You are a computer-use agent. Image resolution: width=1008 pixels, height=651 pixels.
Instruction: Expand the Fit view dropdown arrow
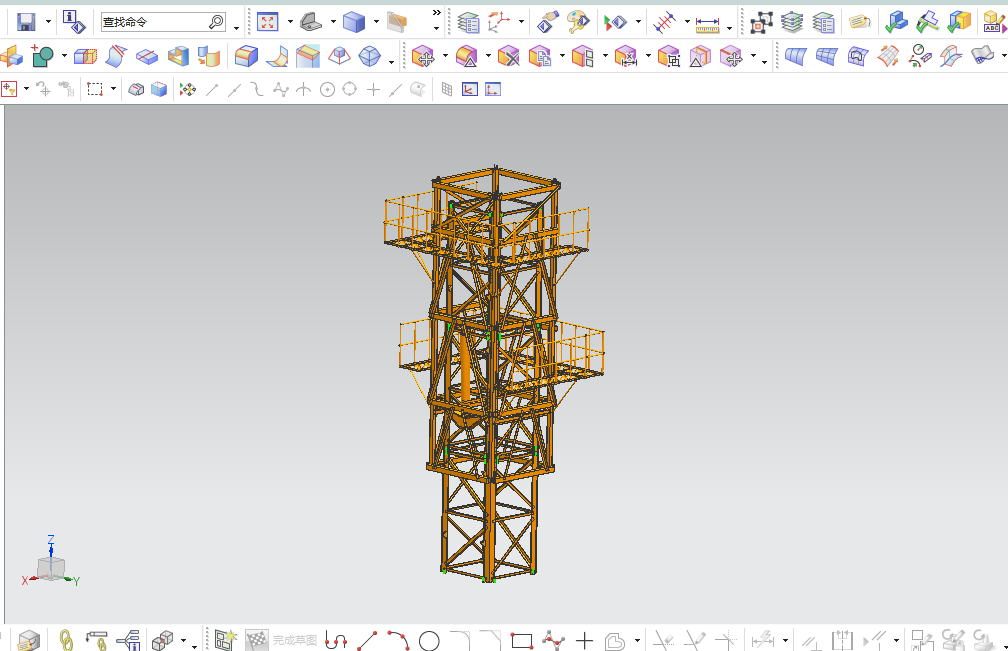290,22
